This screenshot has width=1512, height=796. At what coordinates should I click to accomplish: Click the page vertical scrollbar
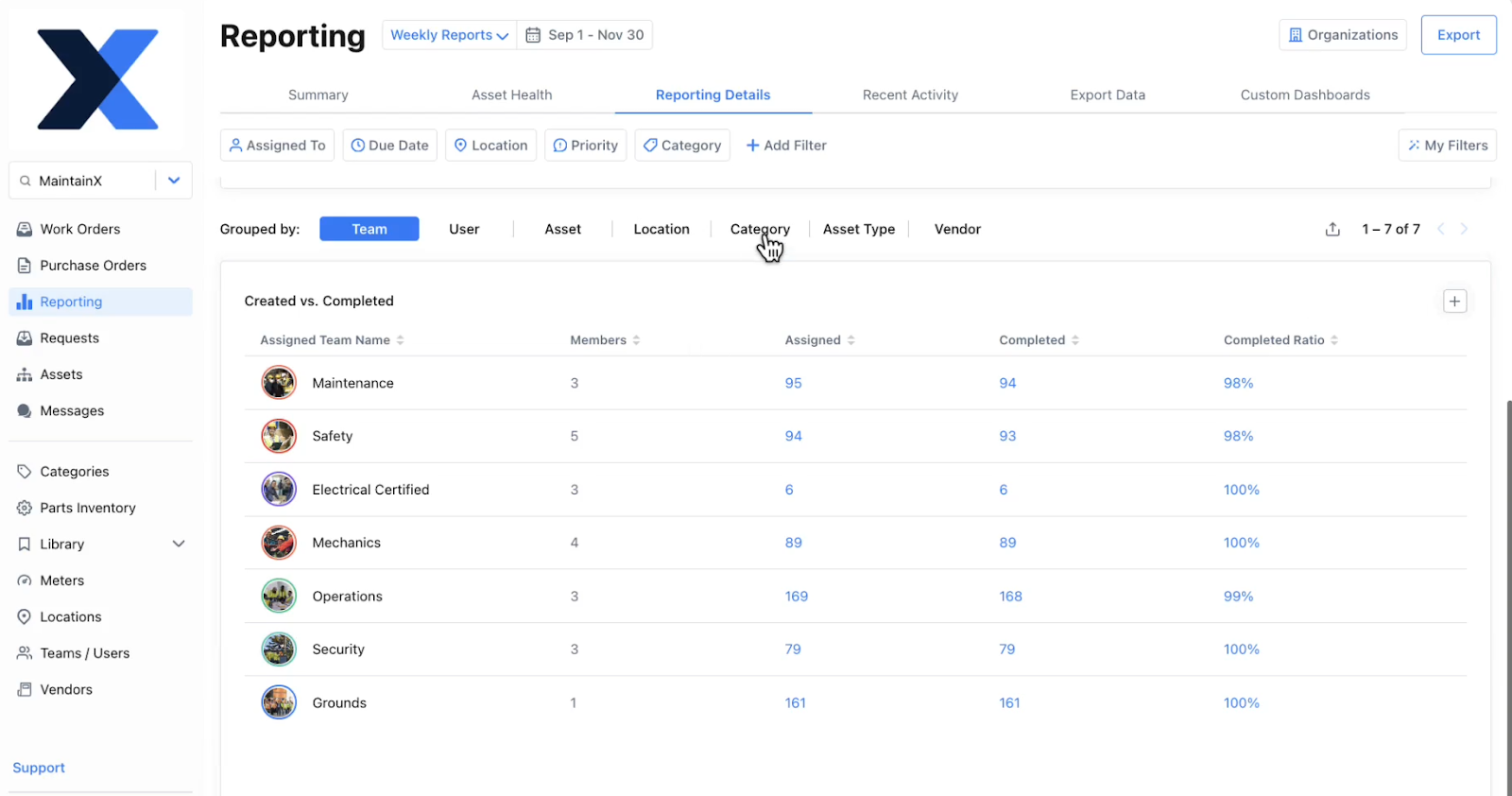(1509, 597)
